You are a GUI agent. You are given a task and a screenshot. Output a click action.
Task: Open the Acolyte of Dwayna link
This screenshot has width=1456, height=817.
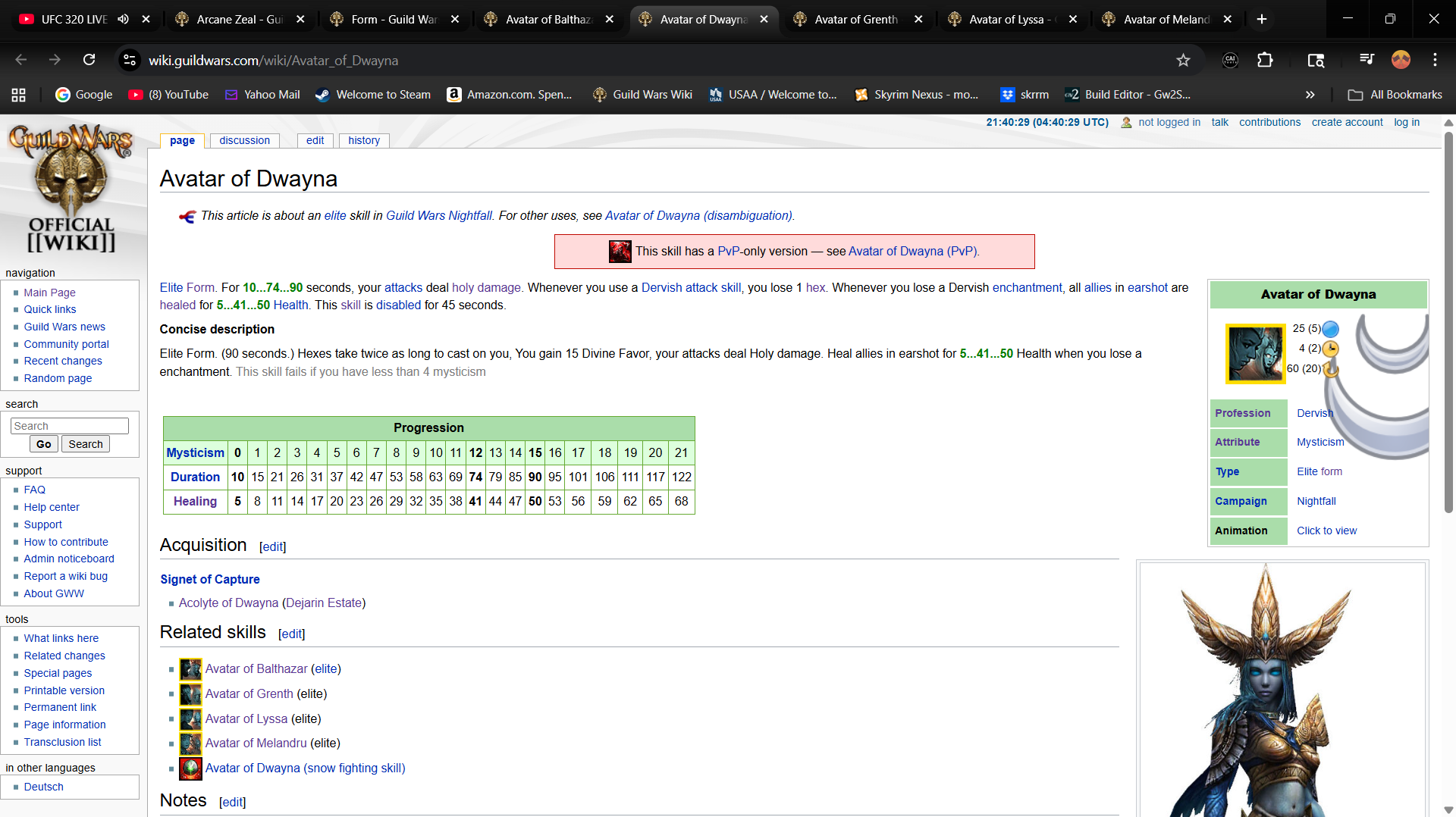coord(228,603)
